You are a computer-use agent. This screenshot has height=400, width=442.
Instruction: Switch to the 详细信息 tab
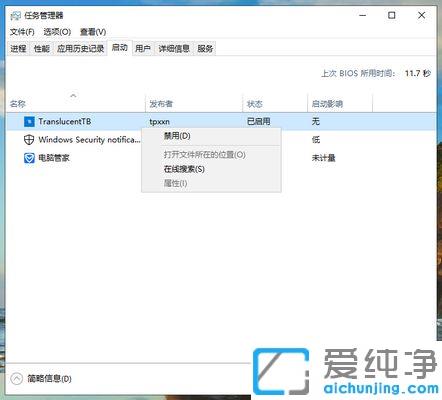pyautogui.click(x=174, y=49)
